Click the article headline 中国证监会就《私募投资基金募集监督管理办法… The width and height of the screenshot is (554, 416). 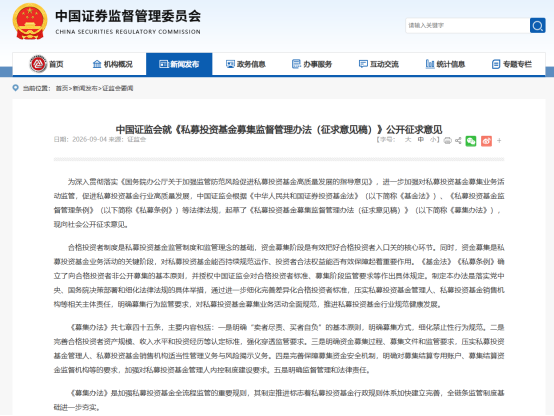(x=279, y=129)
